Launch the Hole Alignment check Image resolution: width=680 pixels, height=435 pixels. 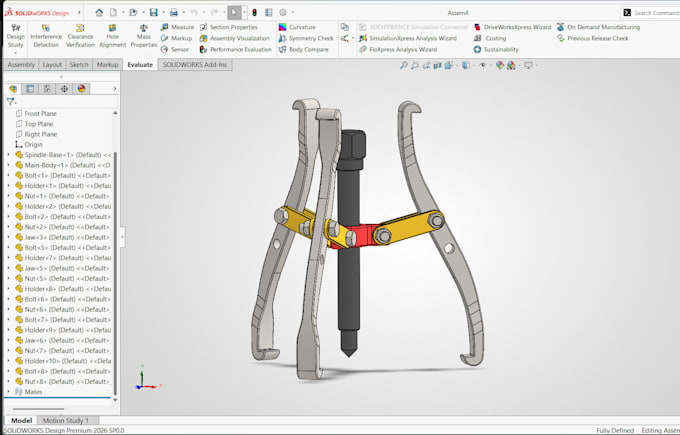(x=112, y=36)
